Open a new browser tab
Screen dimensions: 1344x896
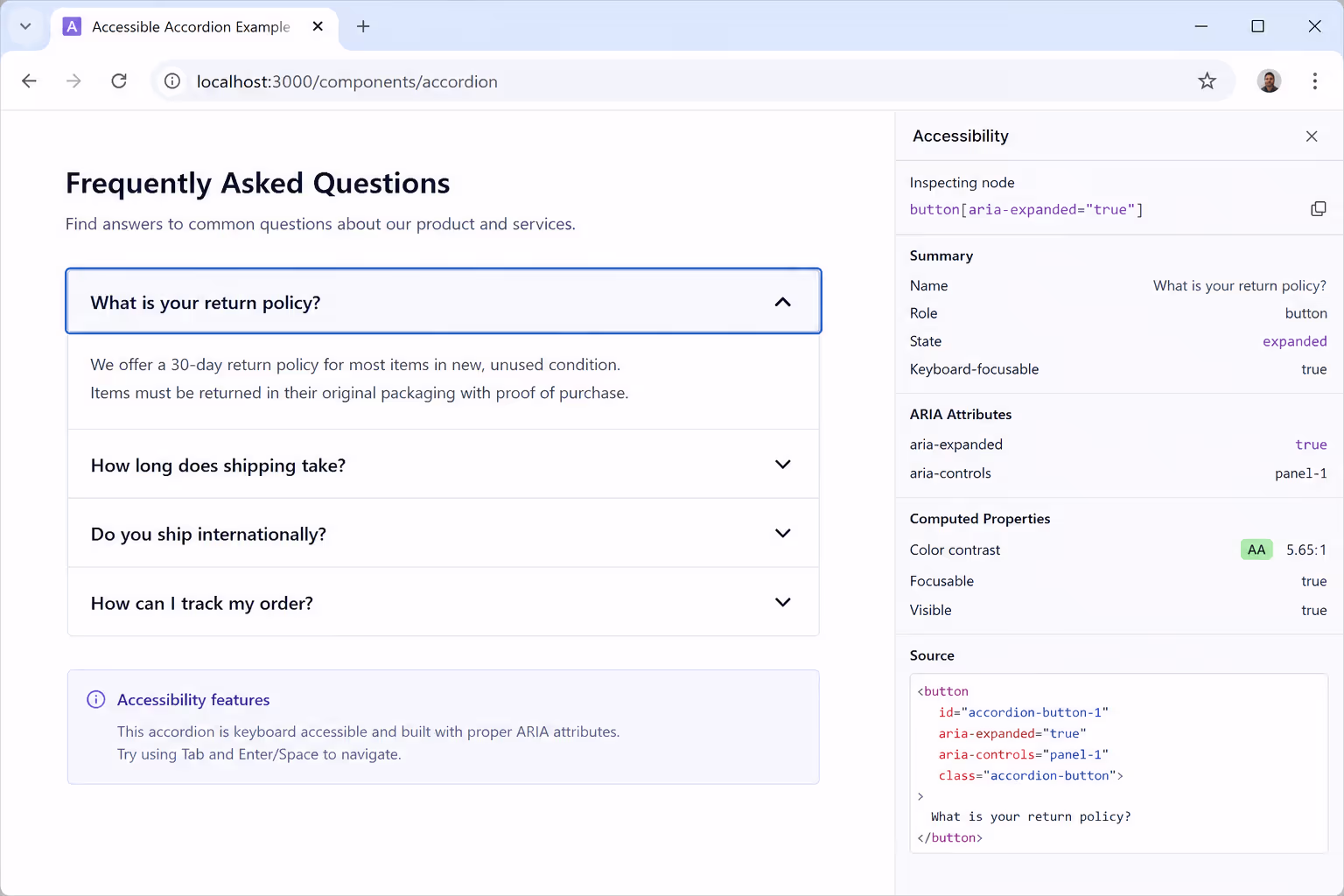[363, 26]
